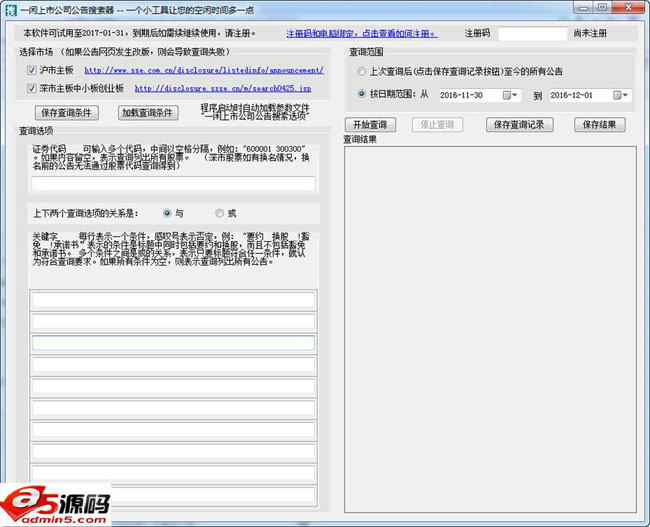Viewport: 650px width, 527px height.
Task: Focus the 证券代码 input field
Action: click(x=173, y=183)
